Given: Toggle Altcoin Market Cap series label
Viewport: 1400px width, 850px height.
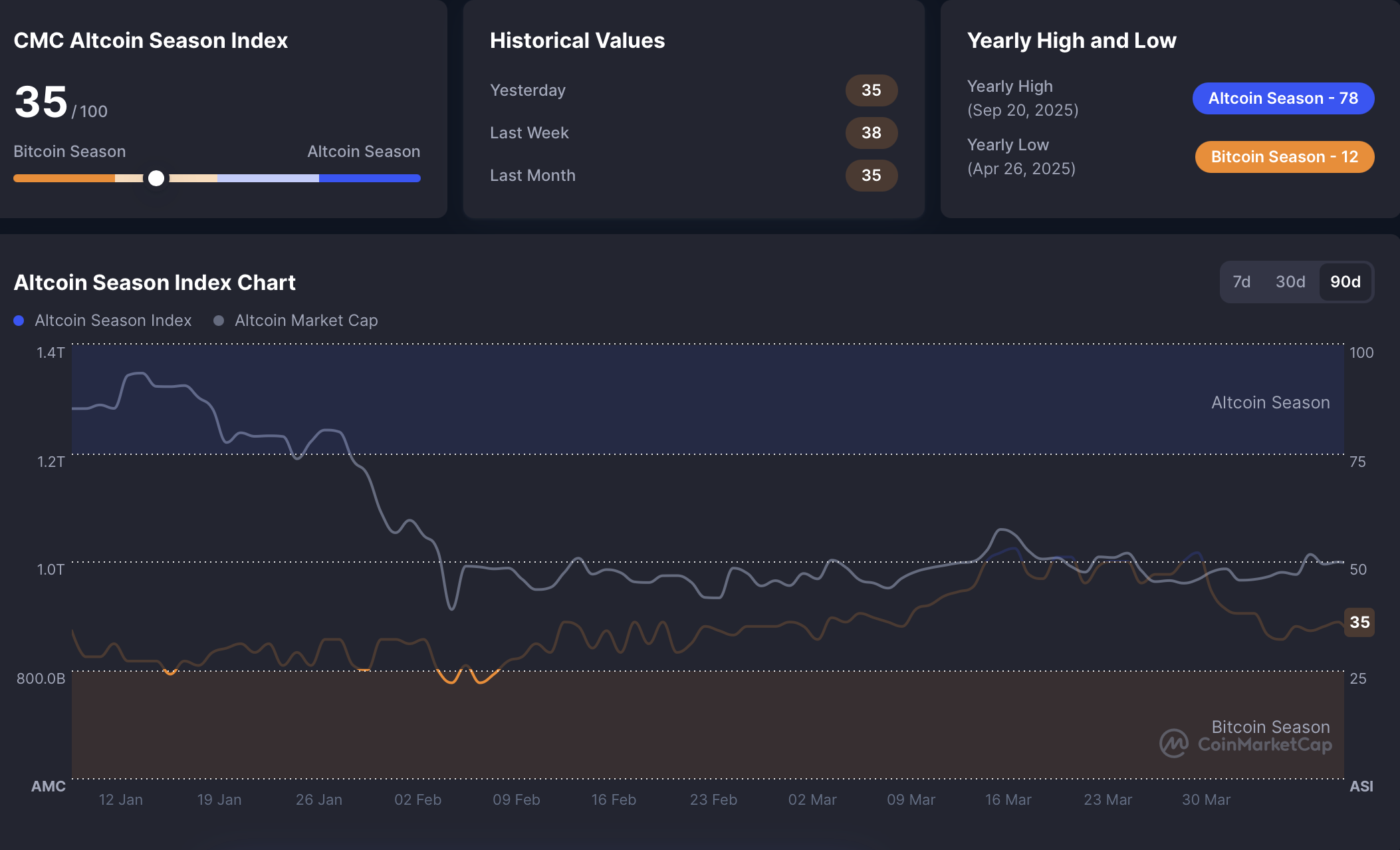Looking at the screenshot, I should 306,321.
